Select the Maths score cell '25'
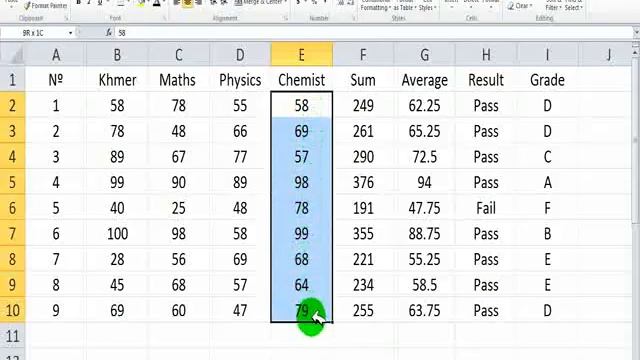 [x=179, y=208]
